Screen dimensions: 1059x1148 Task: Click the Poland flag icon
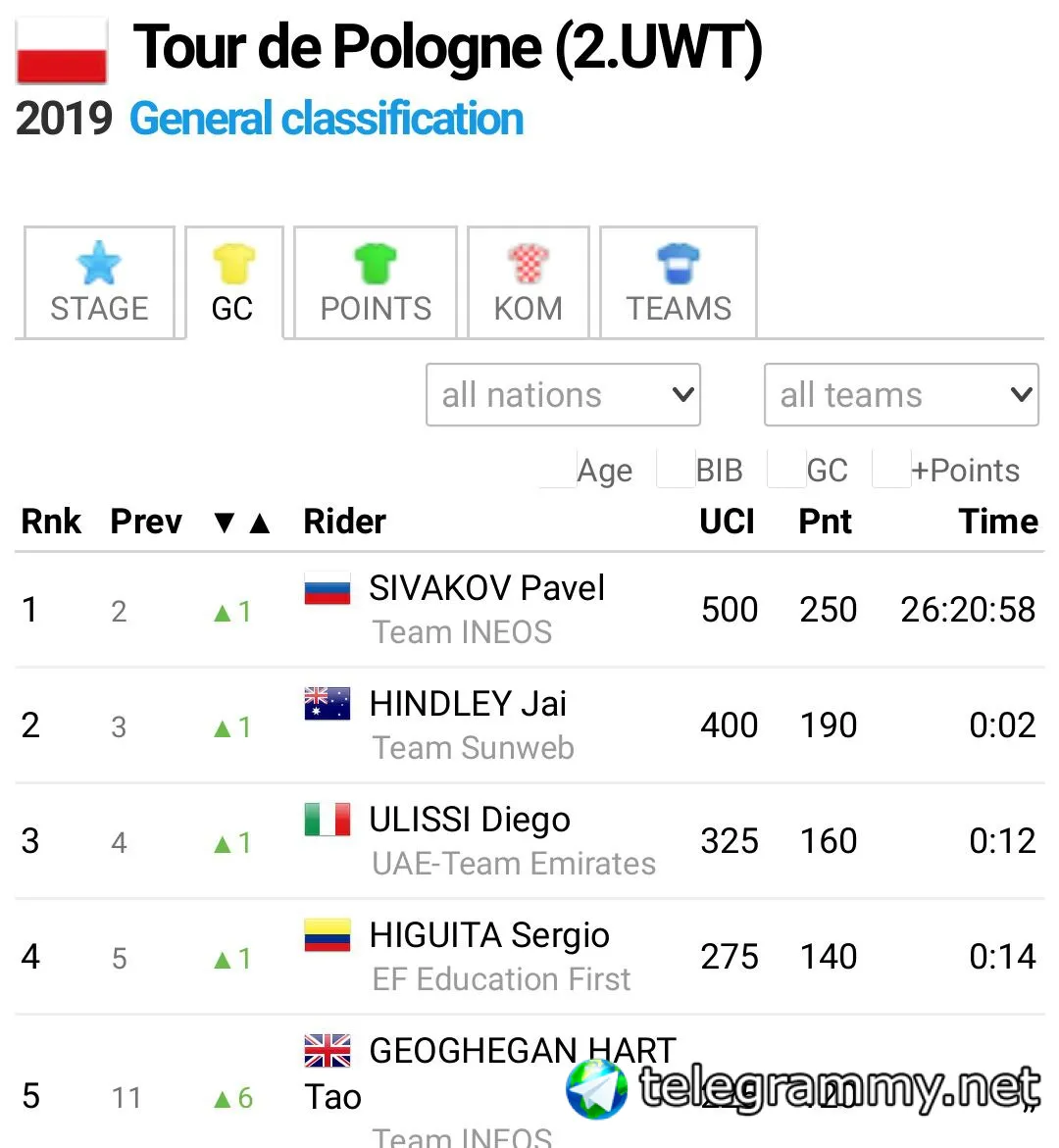pyautogui.click(x=62, y=51)
